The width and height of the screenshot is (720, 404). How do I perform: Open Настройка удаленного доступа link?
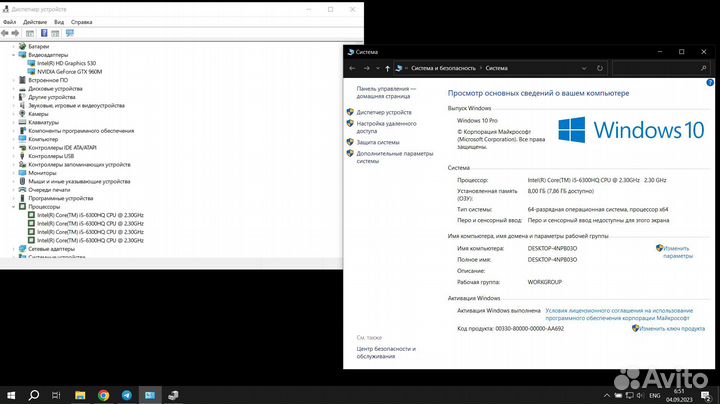(386, 127)
